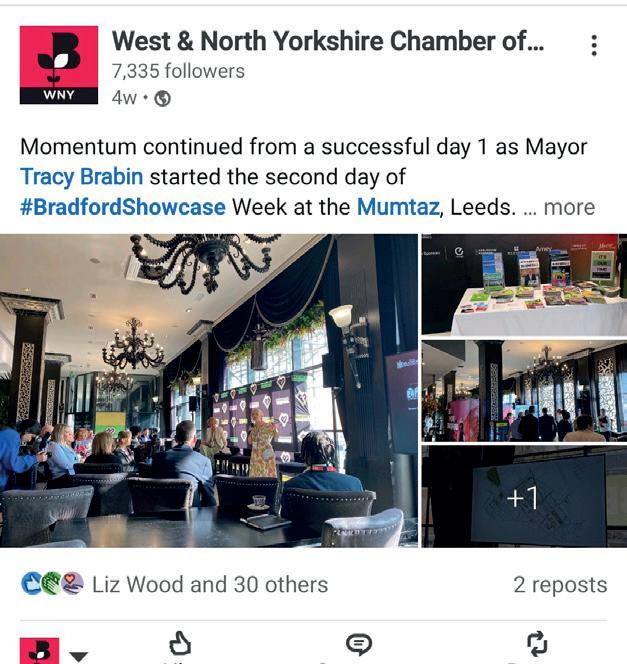
Task: Open the three-dot post options menu
Action: pyautogui.click(x=594, y=45)
